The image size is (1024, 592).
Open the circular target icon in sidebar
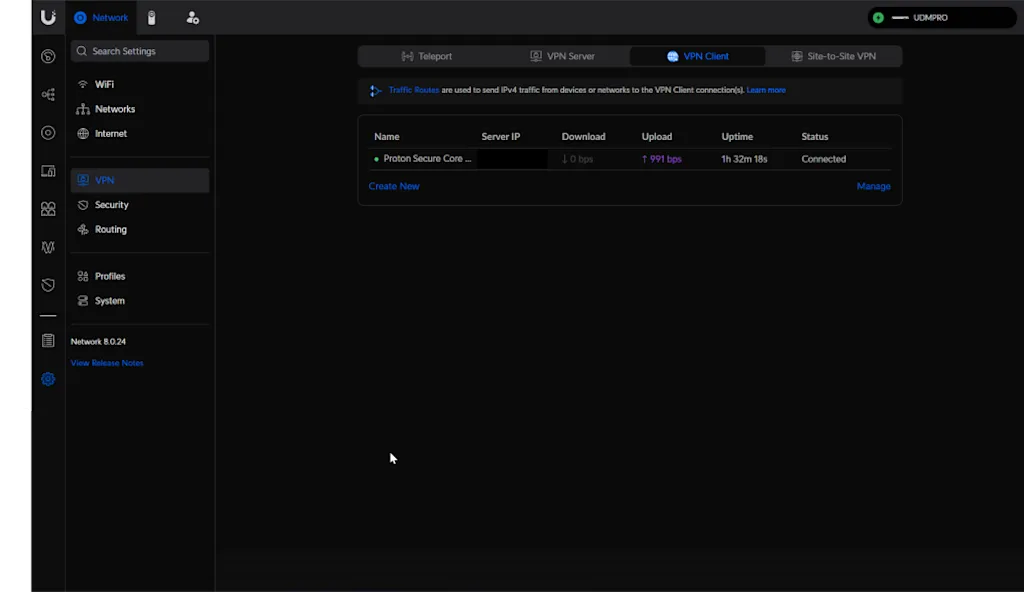tap(48, 133)
